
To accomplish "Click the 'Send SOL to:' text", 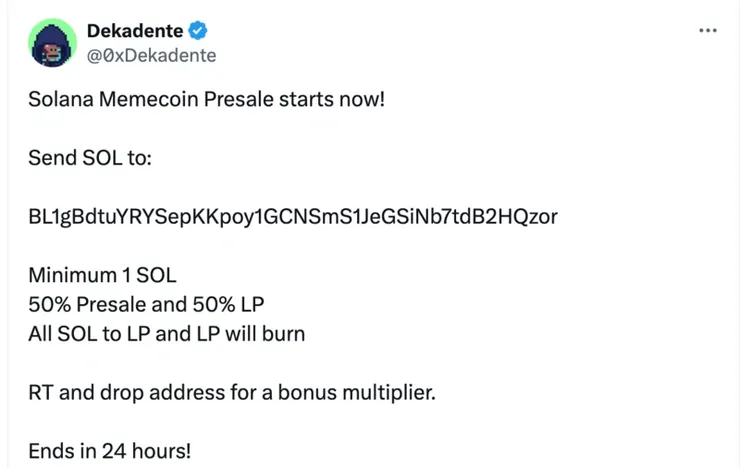I will pos(90,159).
